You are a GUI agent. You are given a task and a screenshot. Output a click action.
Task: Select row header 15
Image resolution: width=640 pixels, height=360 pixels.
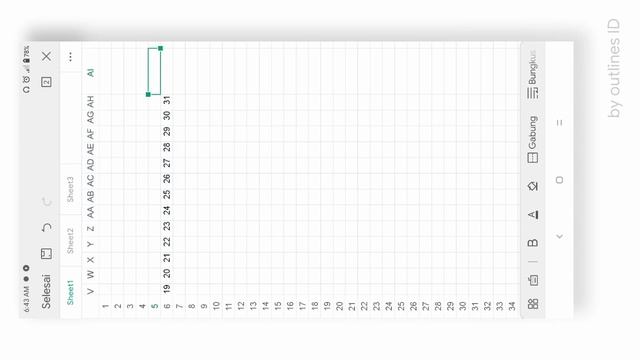pyautogui.click(x=278, y=305)
